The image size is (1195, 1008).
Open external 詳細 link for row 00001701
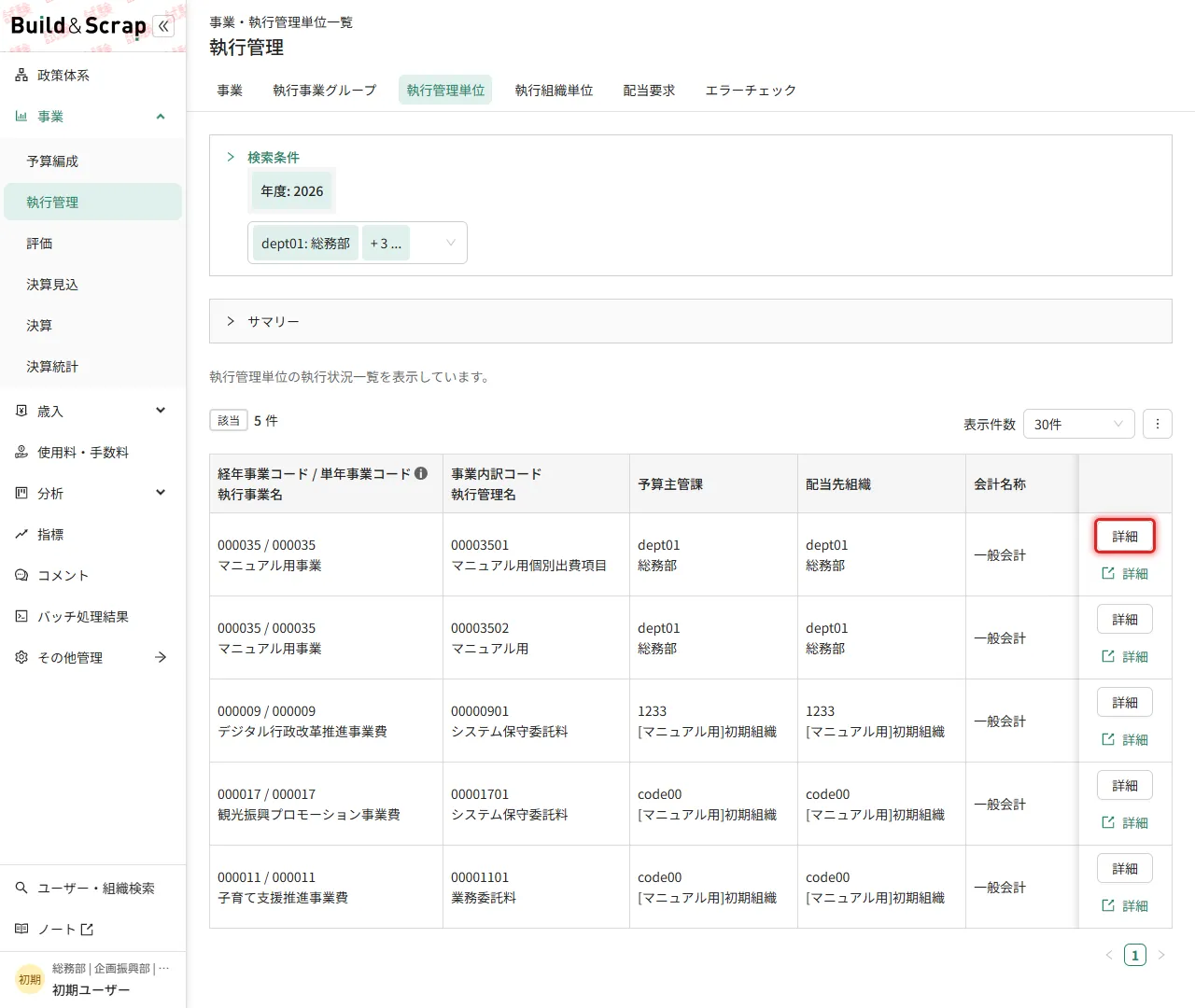pos(1125,823)
